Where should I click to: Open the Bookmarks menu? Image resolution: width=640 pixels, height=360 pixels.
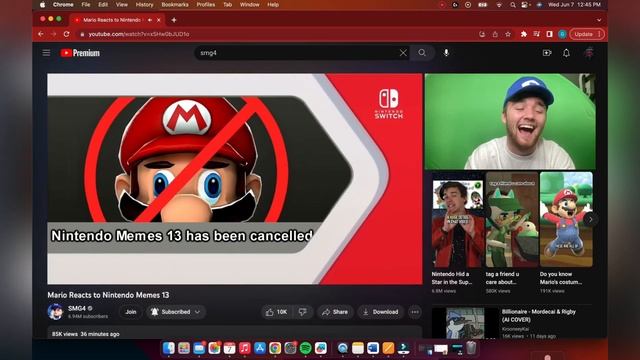pos(175,5)
